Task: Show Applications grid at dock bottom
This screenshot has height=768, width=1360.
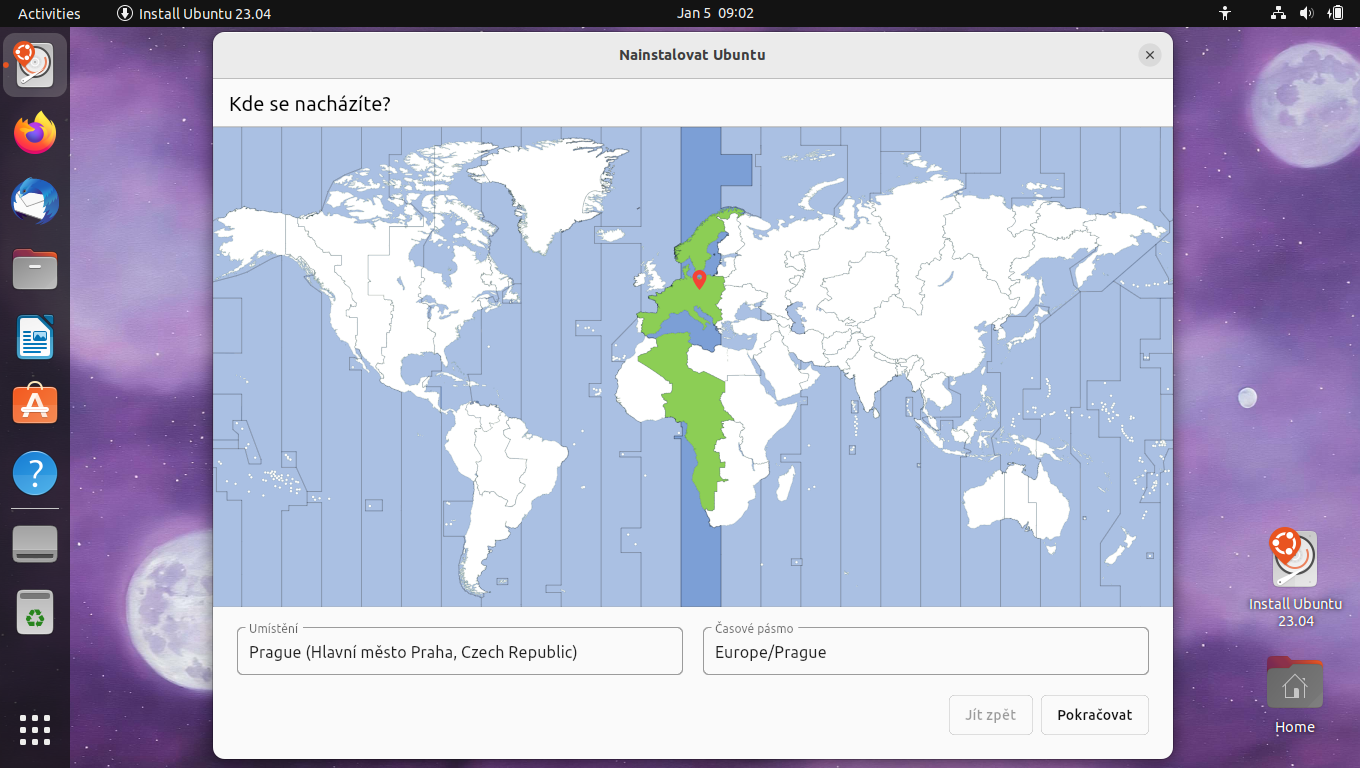Action: coord(35,729)
